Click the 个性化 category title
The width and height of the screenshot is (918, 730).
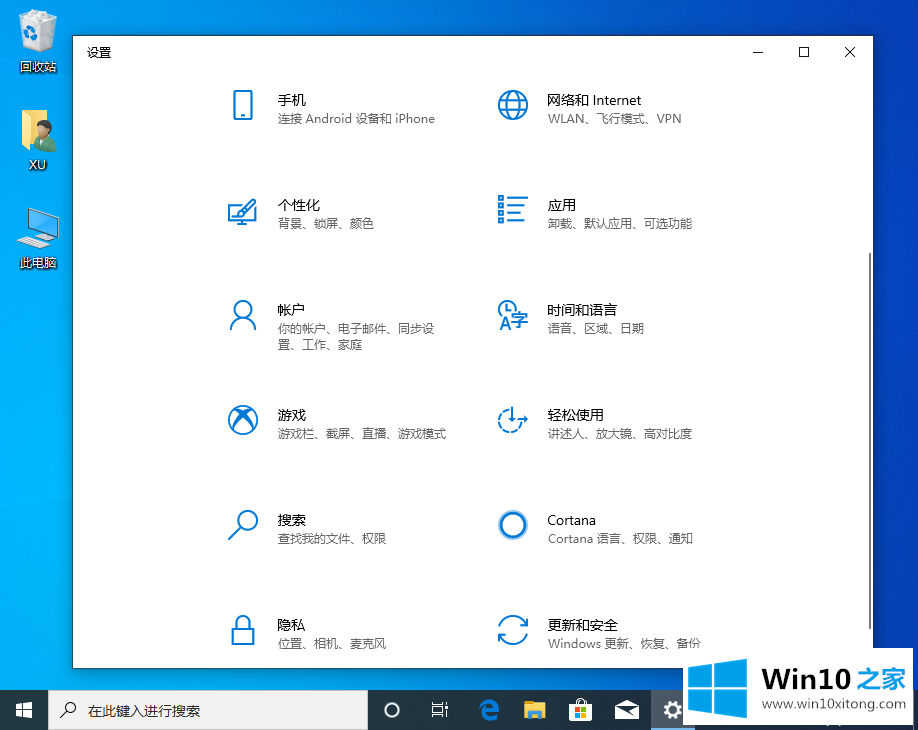(299, 205)
